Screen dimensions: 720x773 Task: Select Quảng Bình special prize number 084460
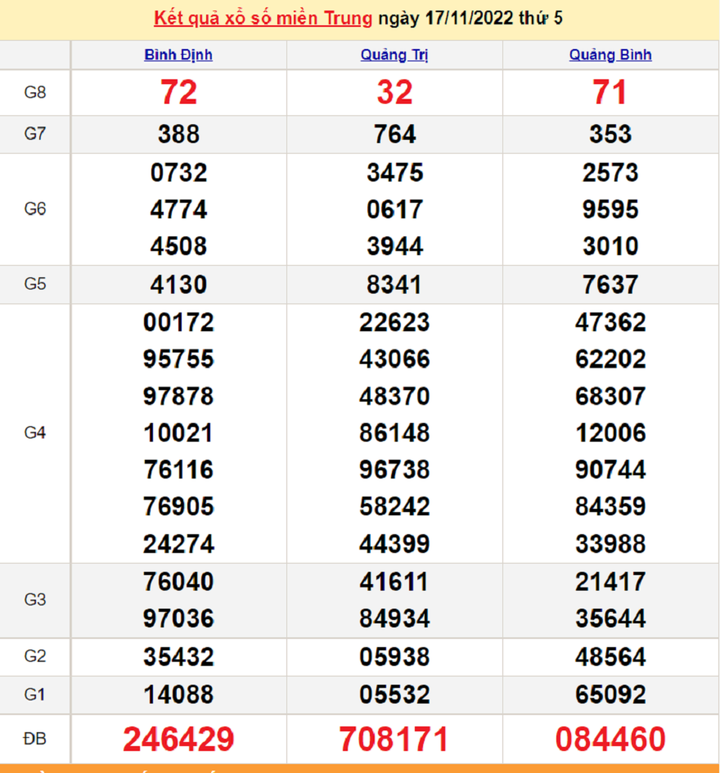(610, 739)
